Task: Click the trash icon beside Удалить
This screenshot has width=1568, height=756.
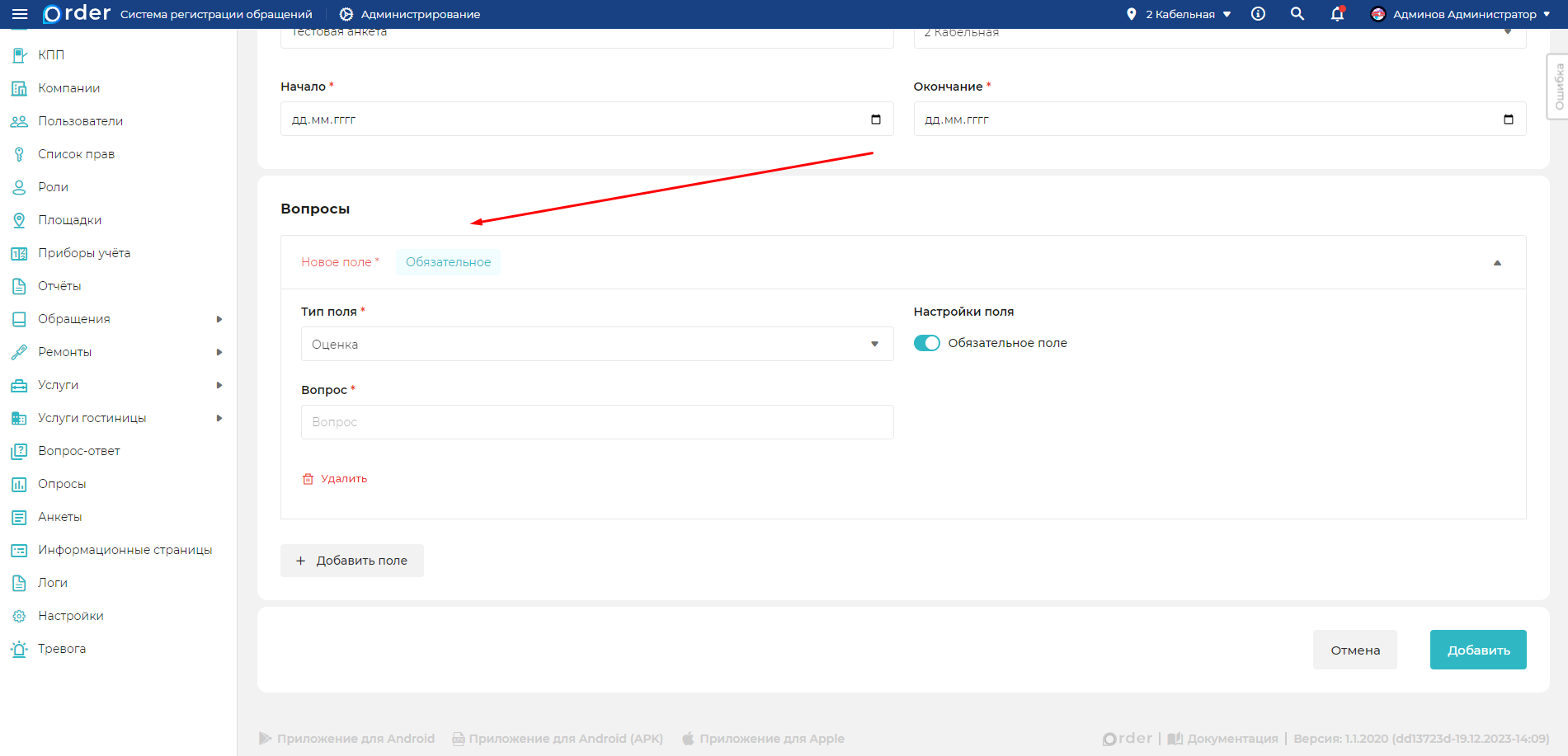Action: [x=308, y=479]
